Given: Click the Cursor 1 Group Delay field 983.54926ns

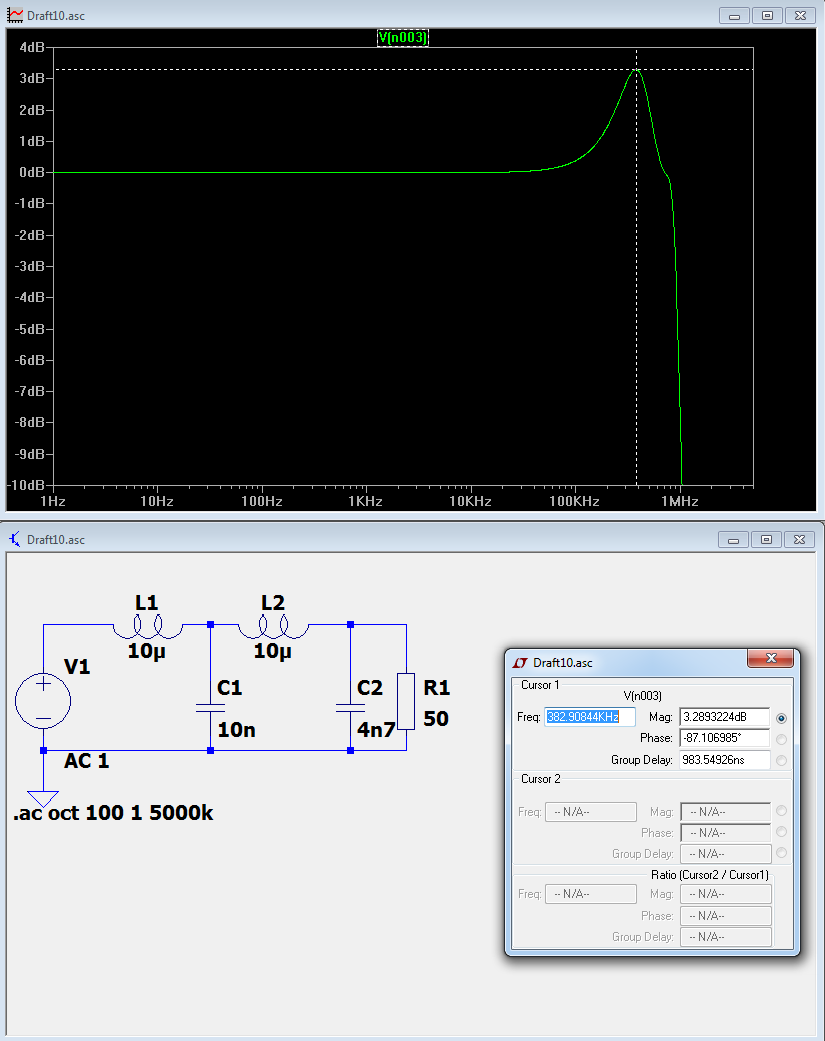Looking at the screenshot, I should tap(725, 760).
